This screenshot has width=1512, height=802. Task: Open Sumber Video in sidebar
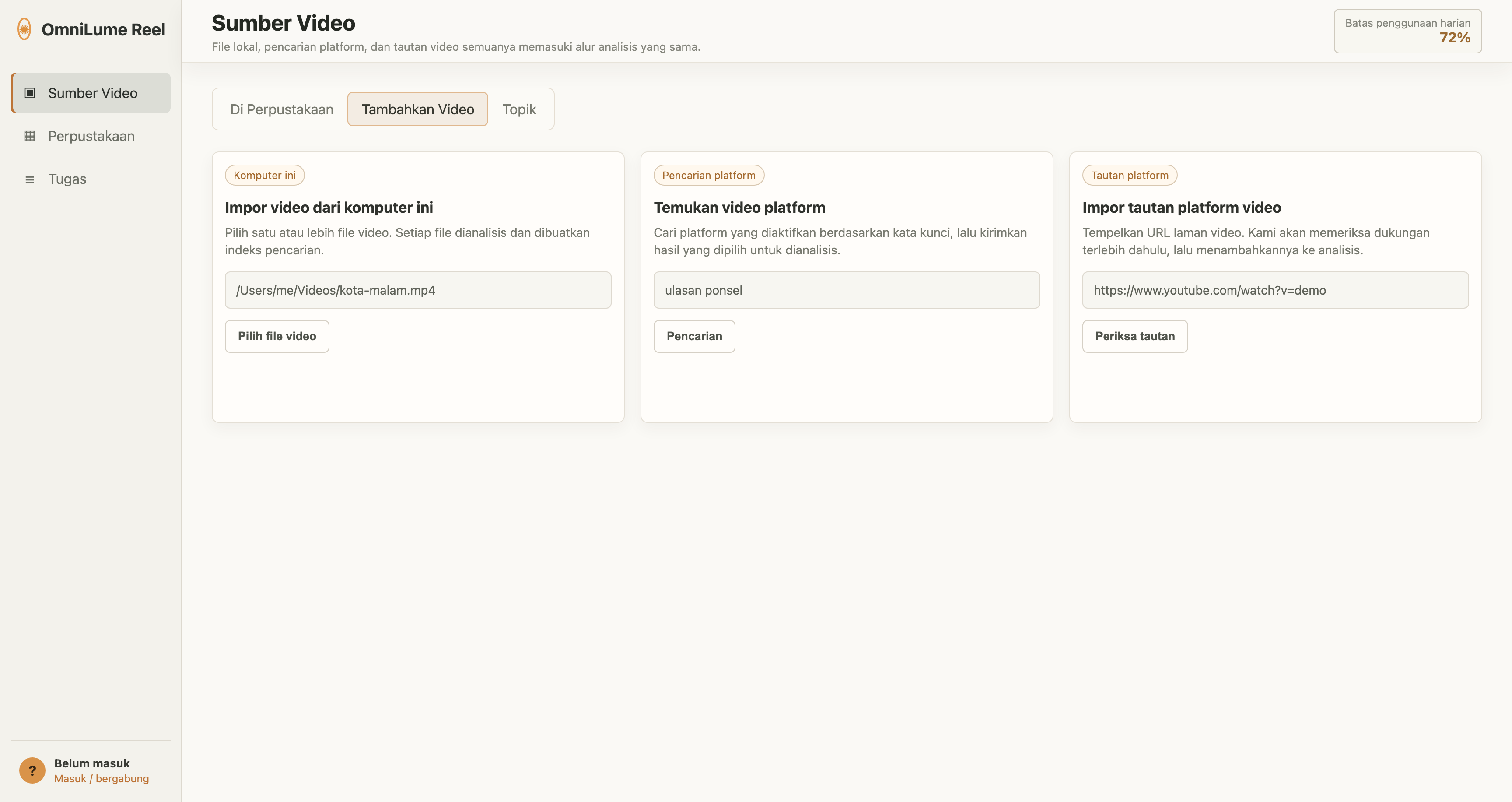91,93
